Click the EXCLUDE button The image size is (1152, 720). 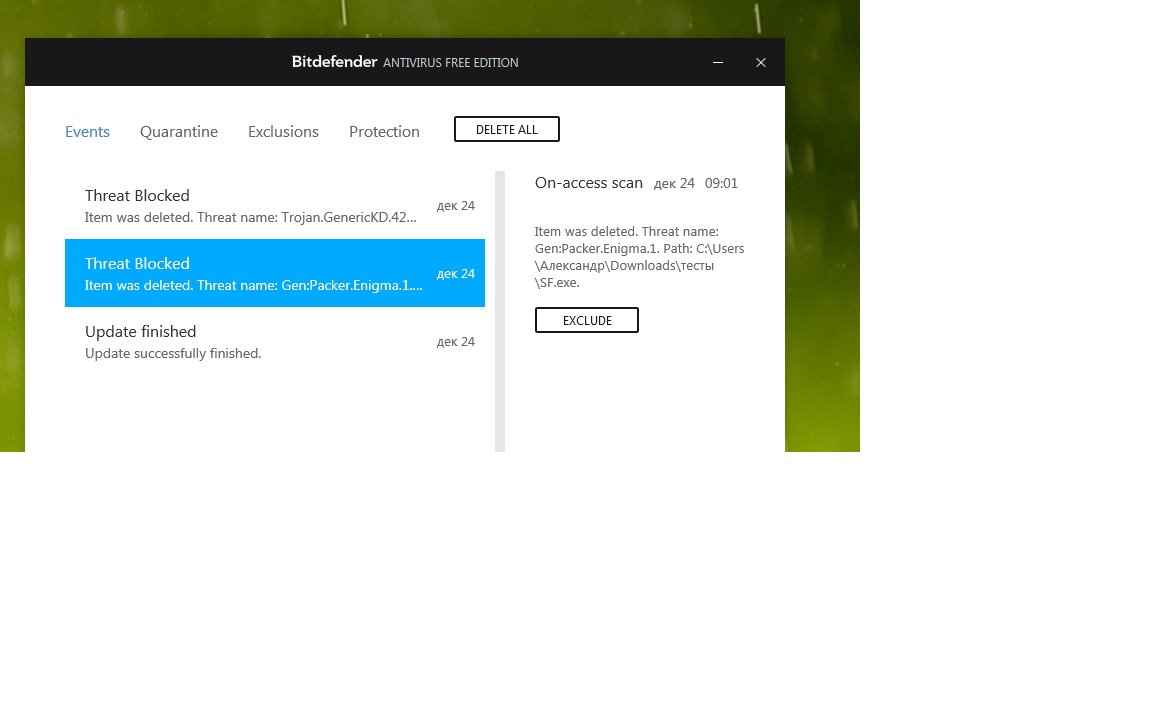coord(587,320)
